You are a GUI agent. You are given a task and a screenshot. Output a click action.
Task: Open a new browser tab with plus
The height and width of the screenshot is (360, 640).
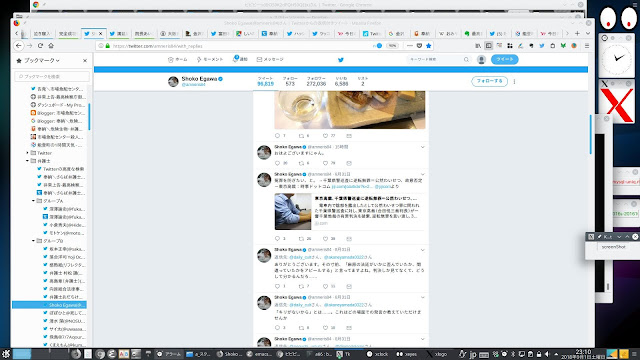(x=577, y=33)
